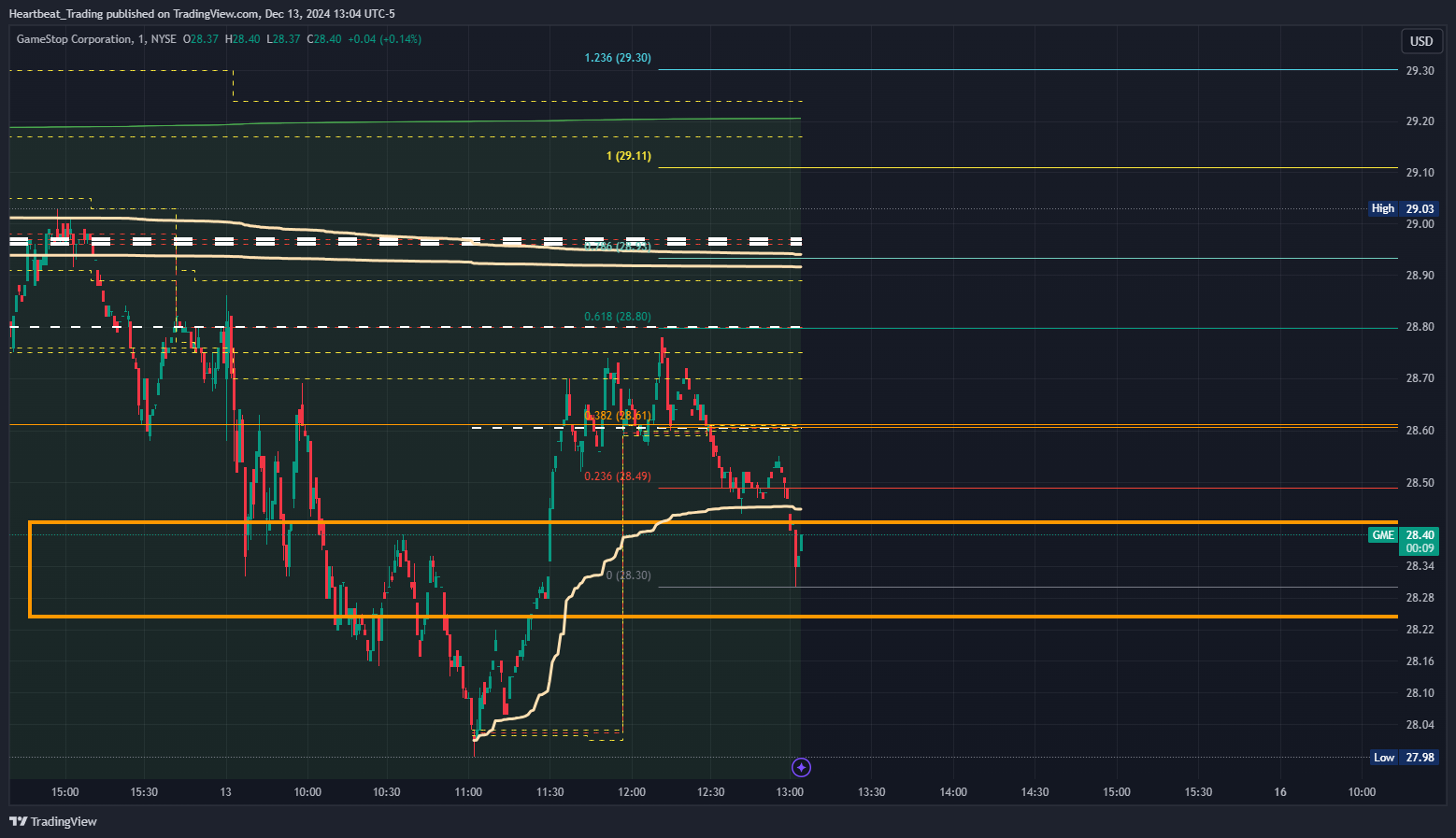Click the 29.30 price axis label
Viewport: 1456px width, 838px height.
click(x=1420, y=71)
